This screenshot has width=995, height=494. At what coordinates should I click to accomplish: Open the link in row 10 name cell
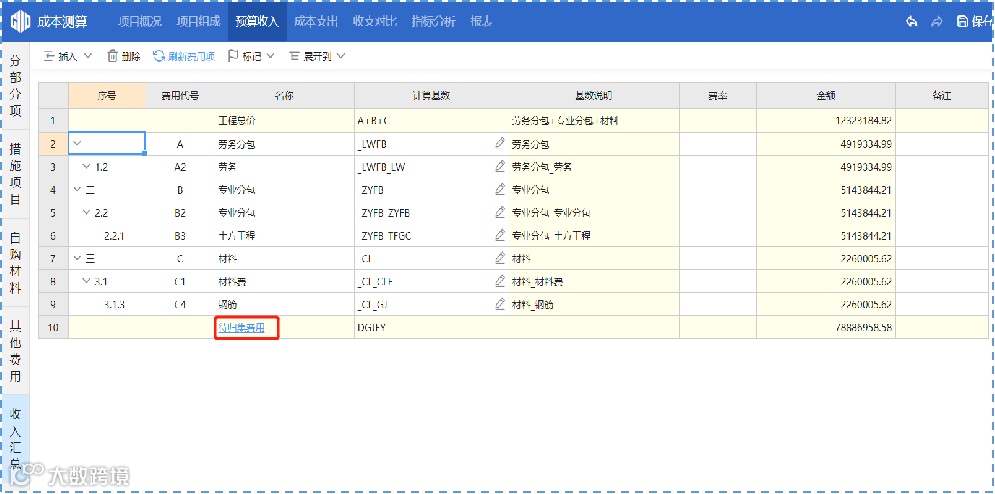(240, 328)
